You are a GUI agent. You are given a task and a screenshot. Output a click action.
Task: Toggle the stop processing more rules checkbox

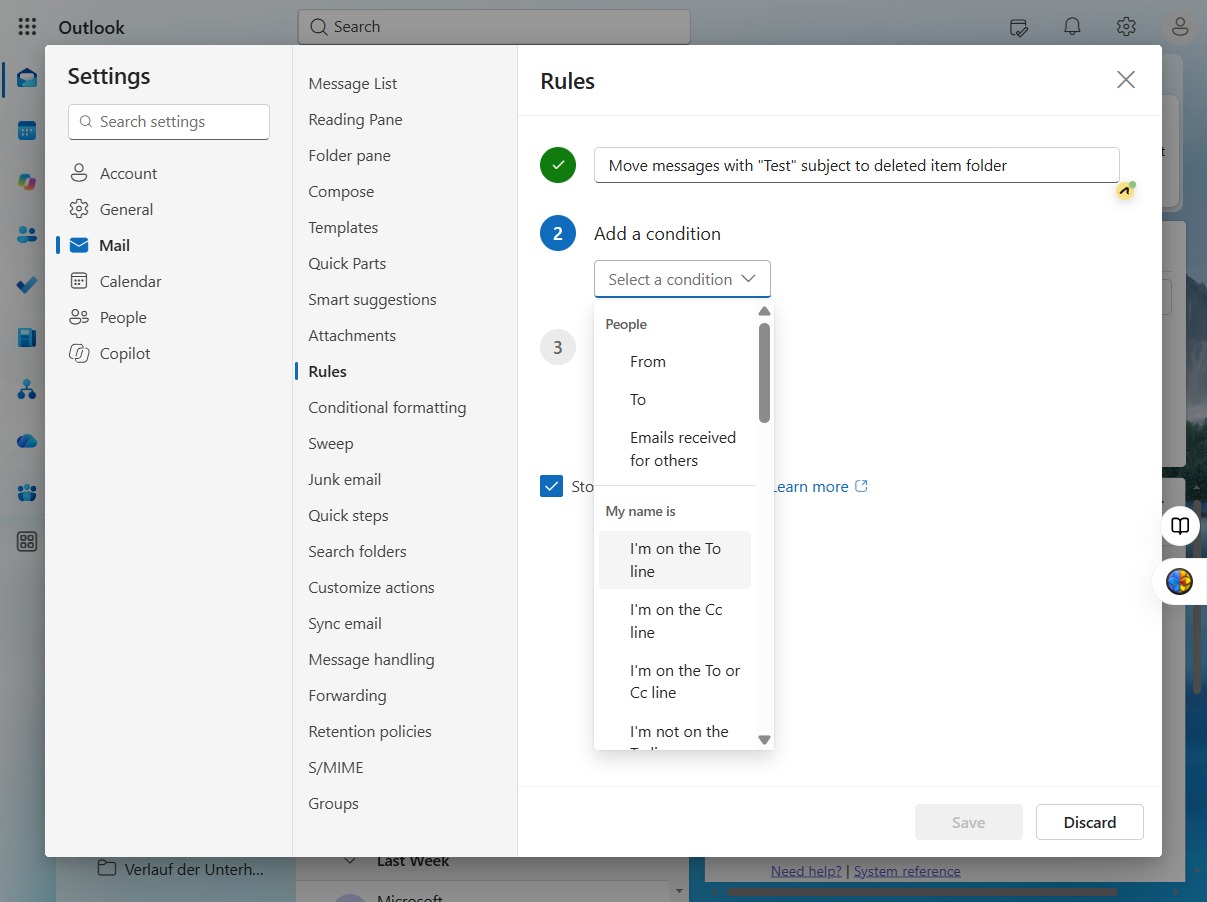(551, 486)
